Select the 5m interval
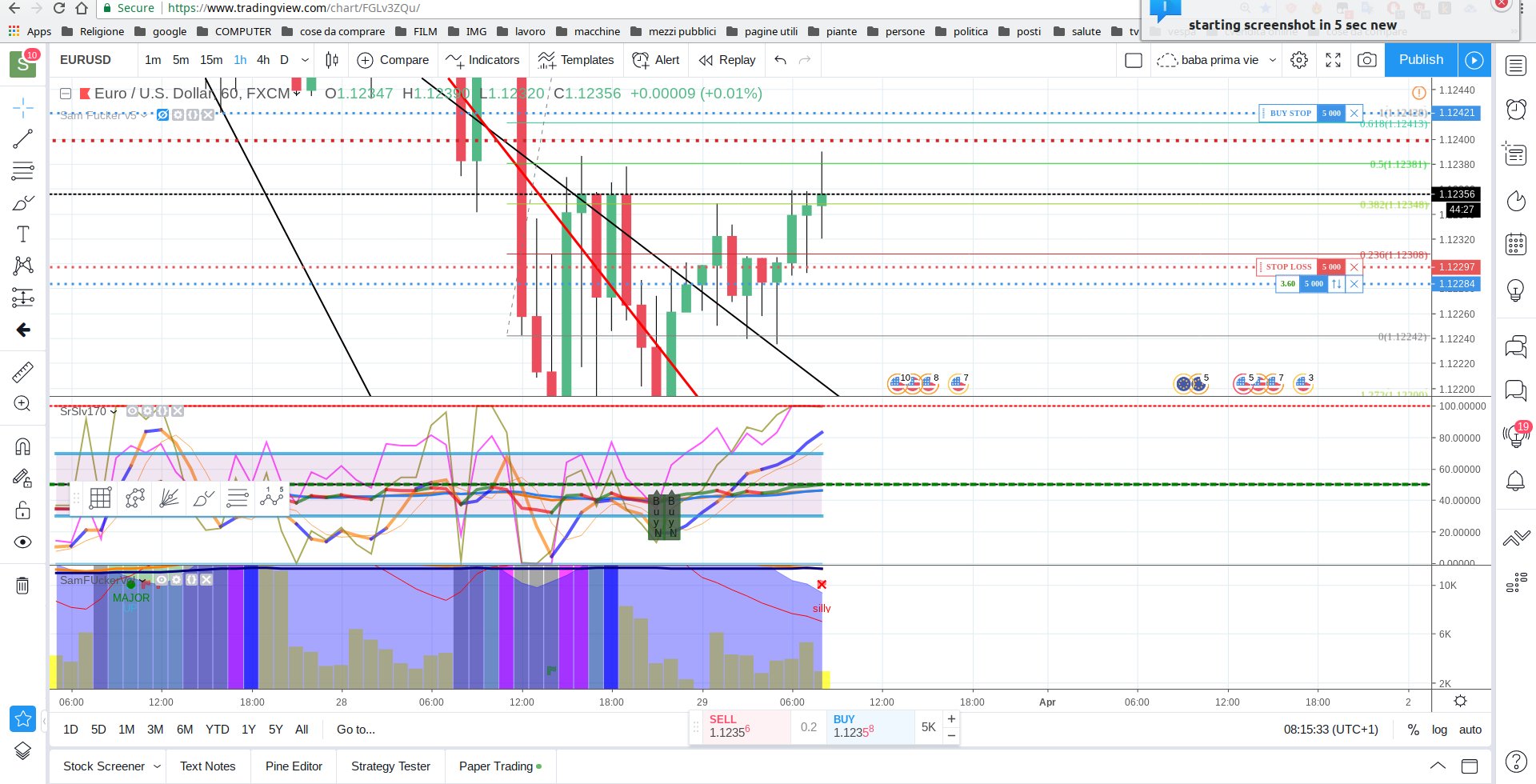This screenshot has height=784, width=1536. 181,60
